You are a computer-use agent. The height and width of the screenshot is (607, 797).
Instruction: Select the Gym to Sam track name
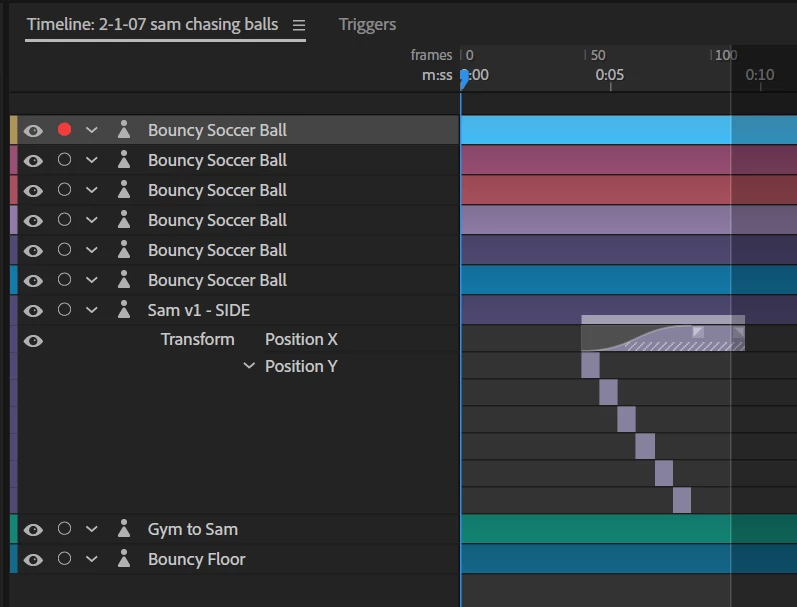[193, 529]
